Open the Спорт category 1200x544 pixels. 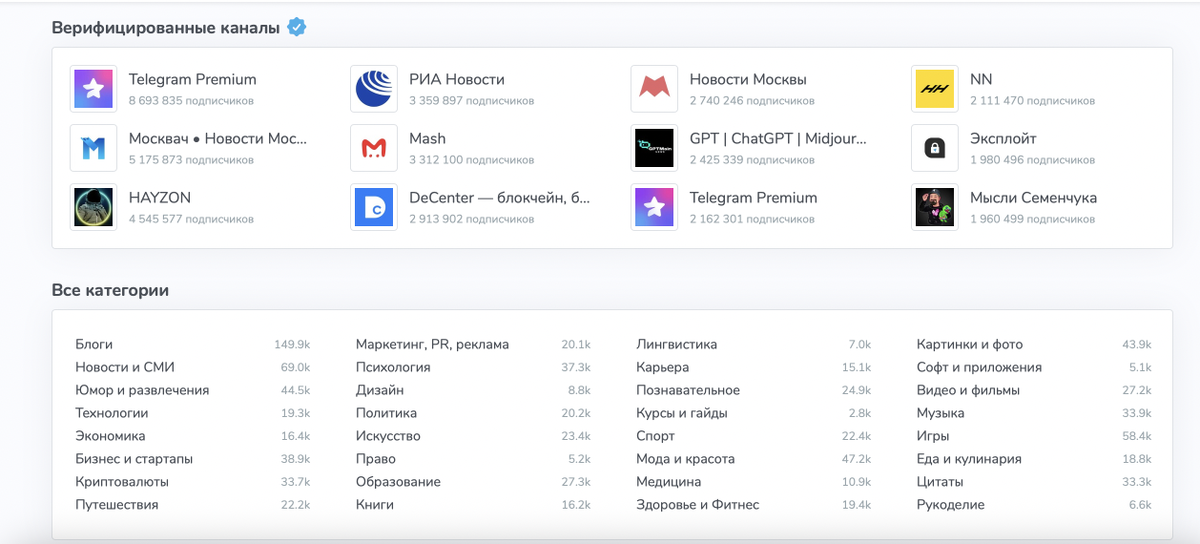click(x=656, y=436)
